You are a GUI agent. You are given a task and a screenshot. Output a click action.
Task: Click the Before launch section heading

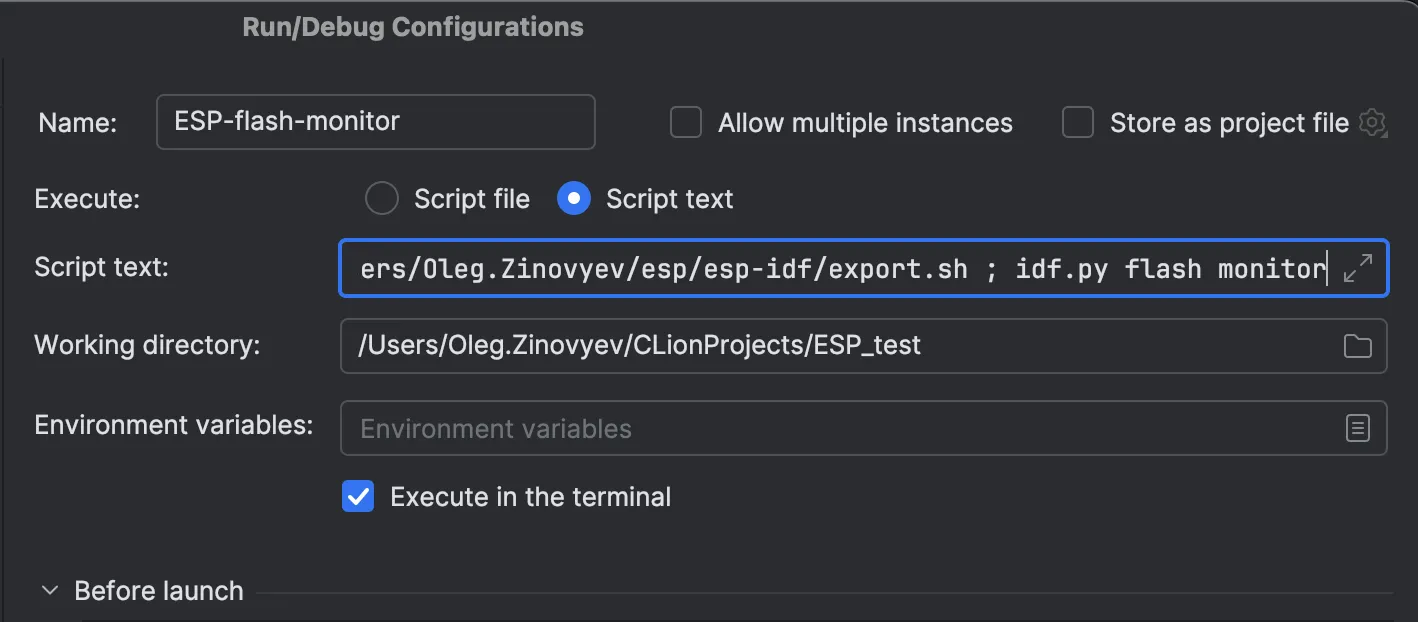tap(158, 591)
